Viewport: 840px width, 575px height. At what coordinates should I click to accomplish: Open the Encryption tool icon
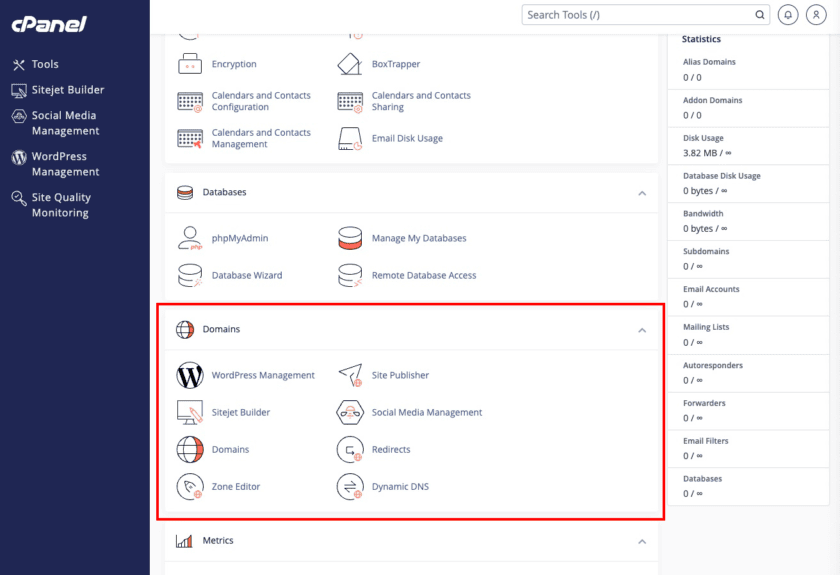(x=190, y=64)
